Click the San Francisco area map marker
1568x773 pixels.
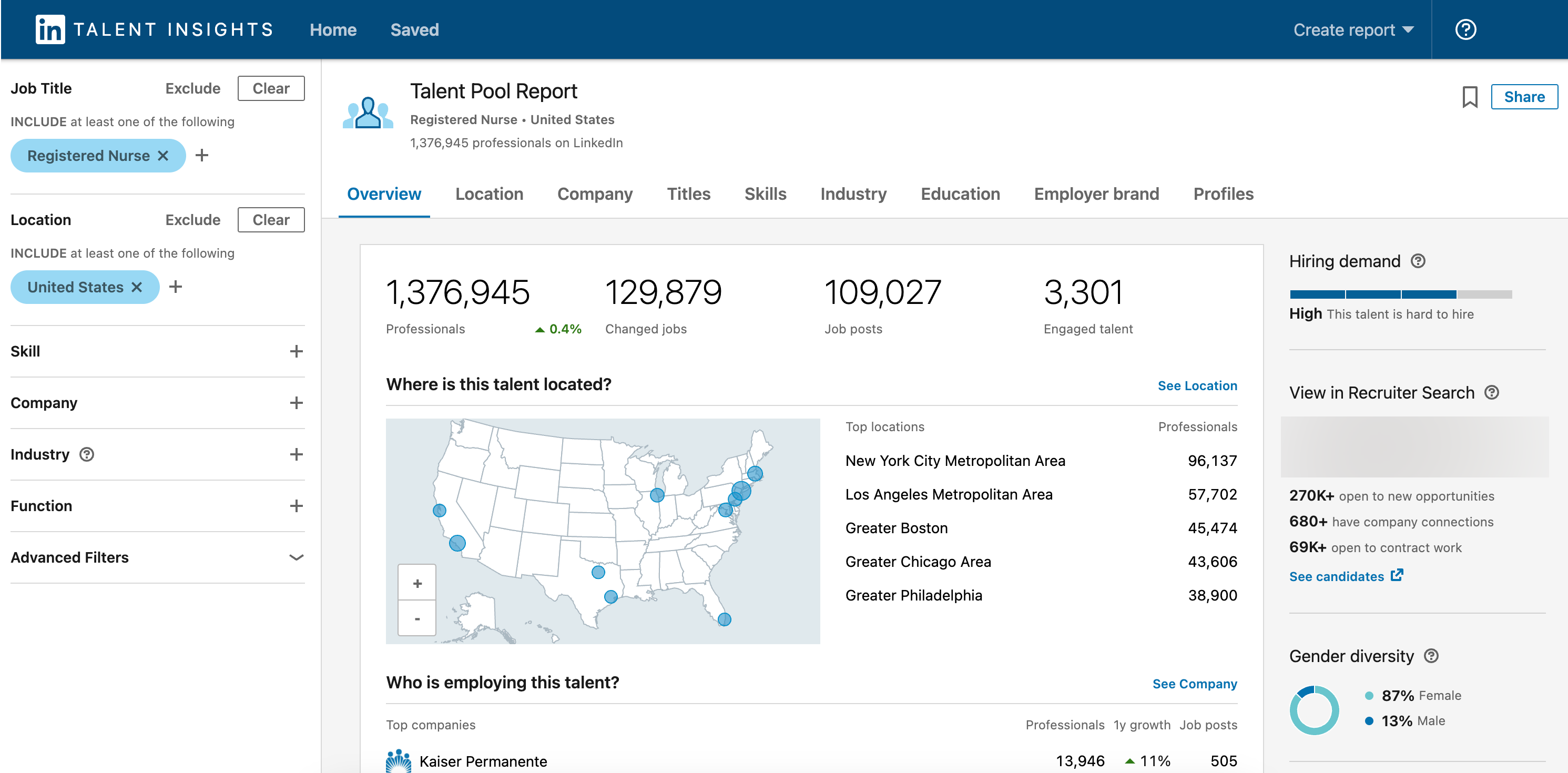[440, 511]
